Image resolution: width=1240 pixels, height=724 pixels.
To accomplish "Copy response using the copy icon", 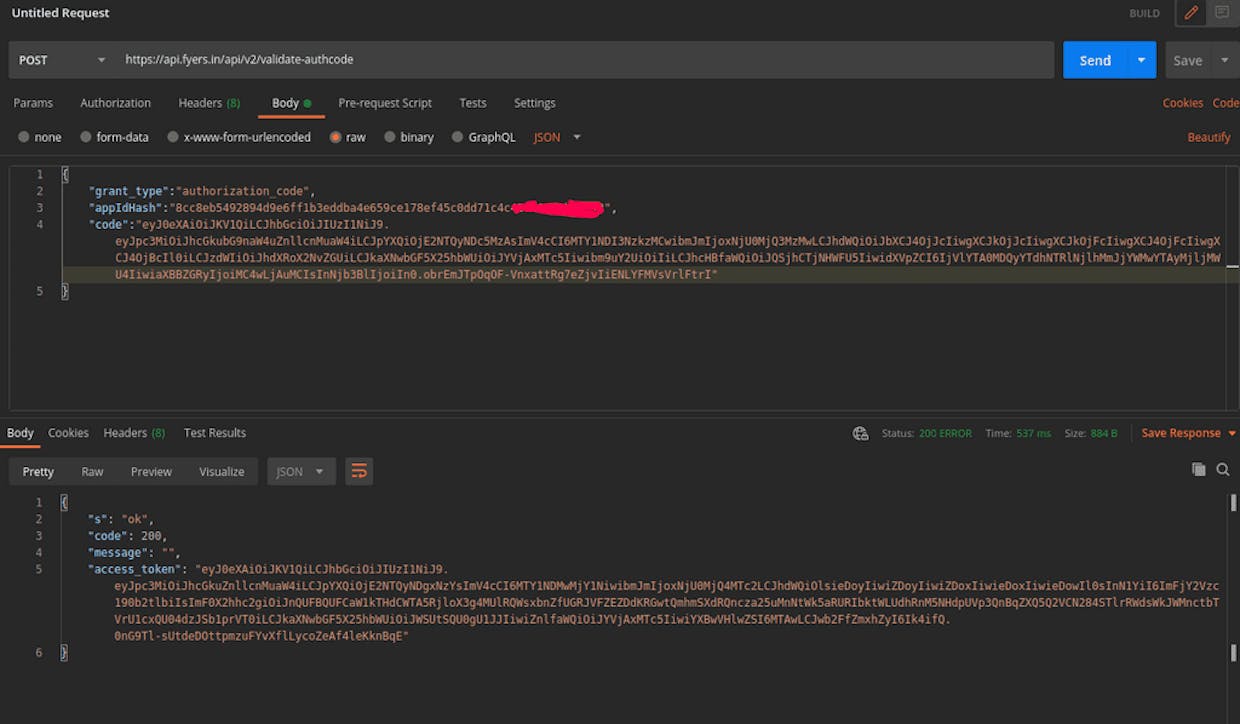I will 1198,469.
